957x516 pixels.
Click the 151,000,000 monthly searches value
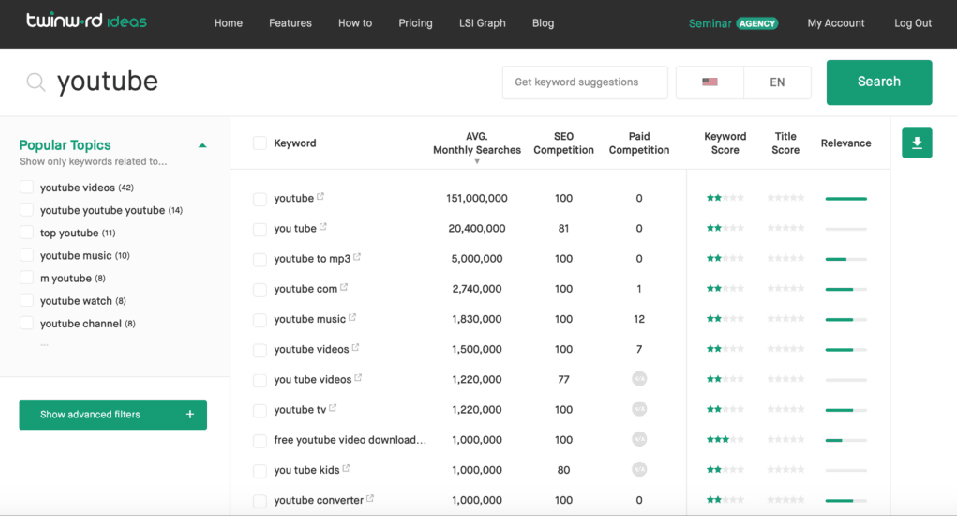pos(477,198)
